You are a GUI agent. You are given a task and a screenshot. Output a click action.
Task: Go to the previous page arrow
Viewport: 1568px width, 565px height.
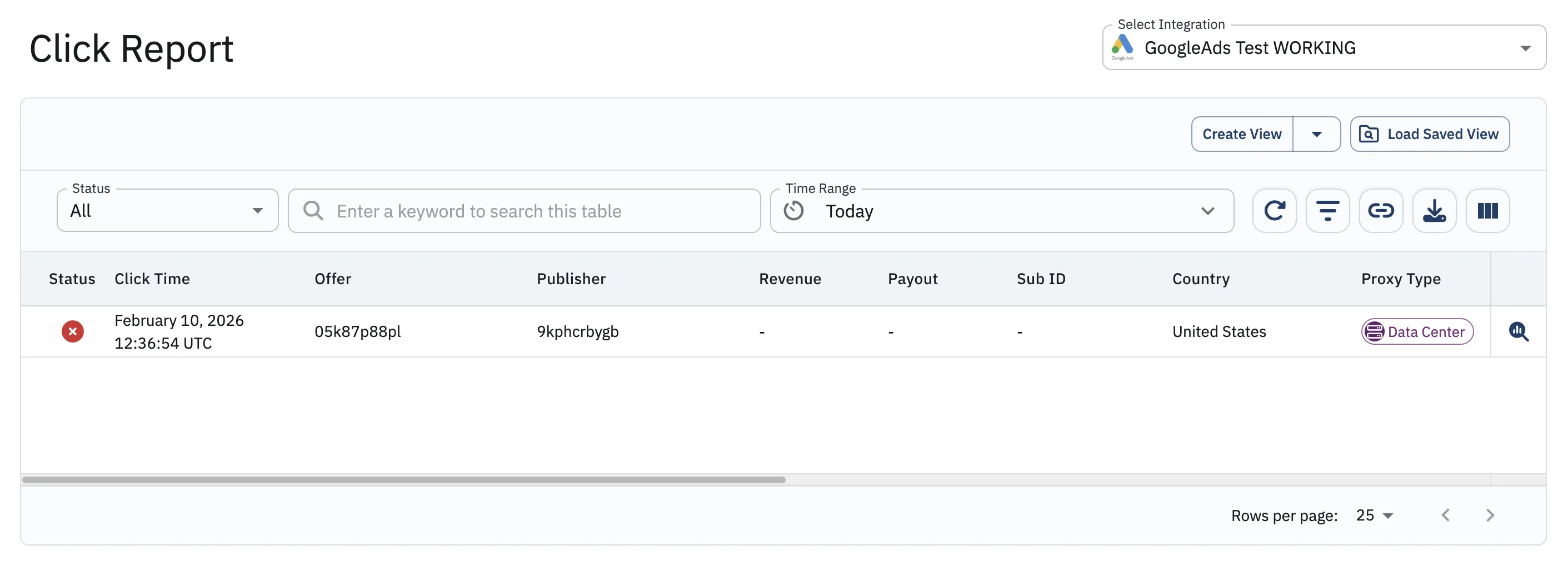[x=1445, y=516]
